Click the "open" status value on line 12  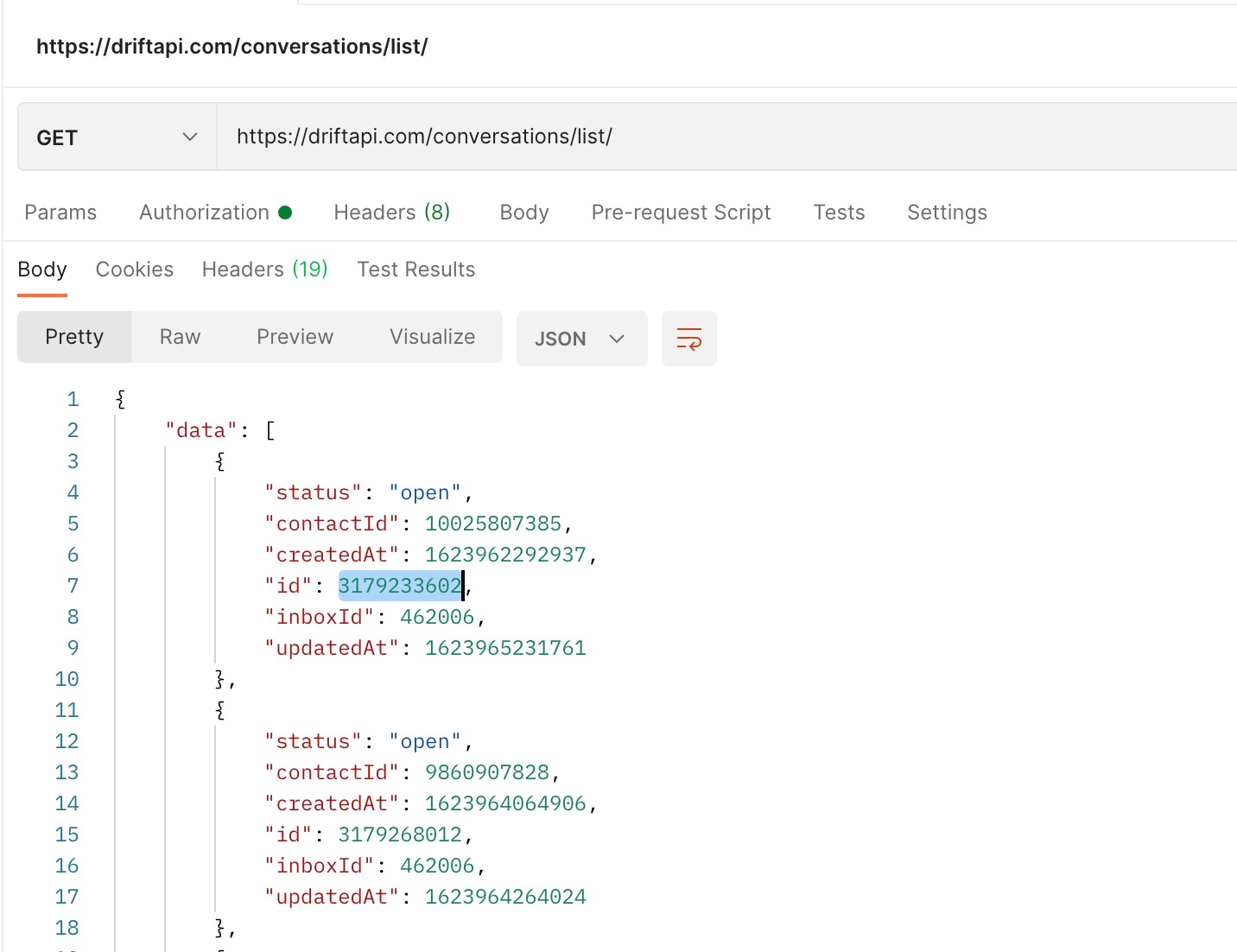[425, 741]
